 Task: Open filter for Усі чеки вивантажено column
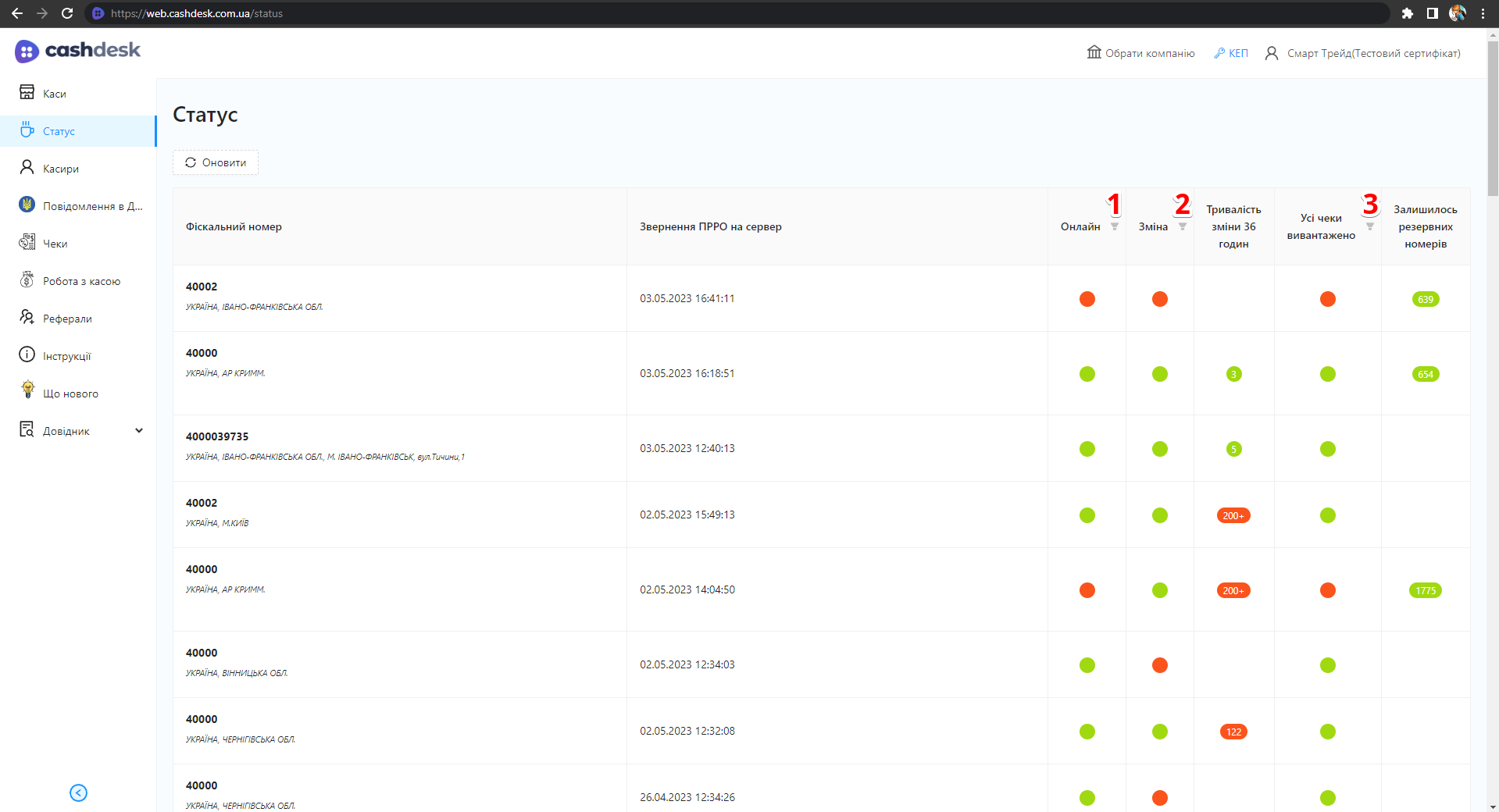[x=1369, y=226]
